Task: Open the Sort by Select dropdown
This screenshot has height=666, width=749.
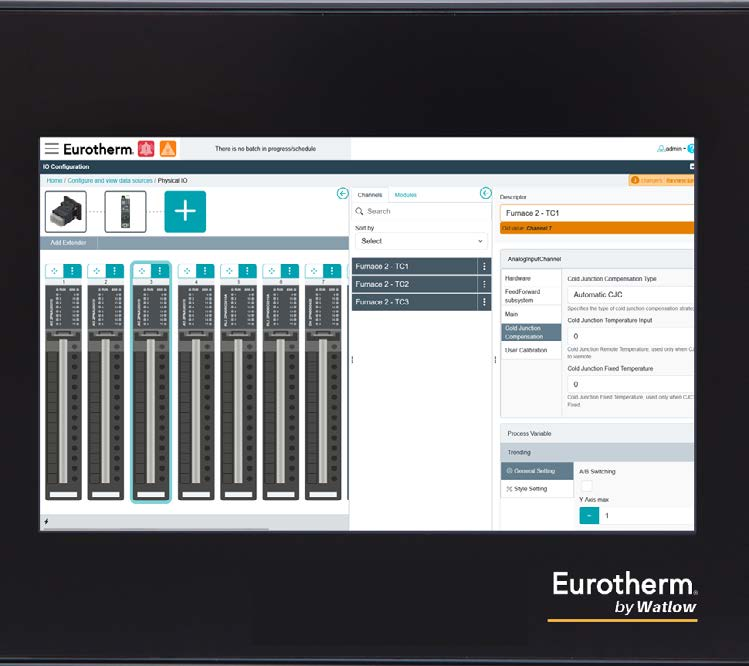Action: (x=421, y=241)
